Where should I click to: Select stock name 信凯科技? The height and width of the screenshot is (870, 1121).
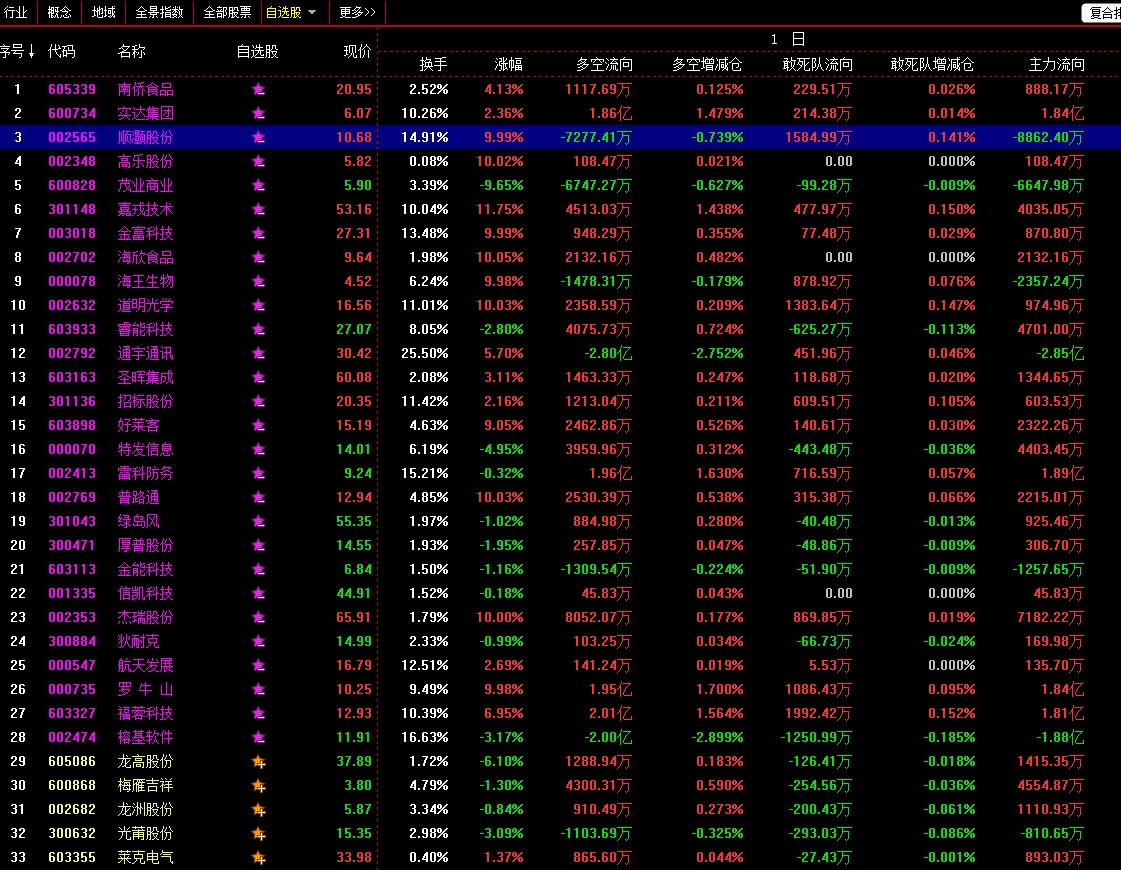coord(145,594)
